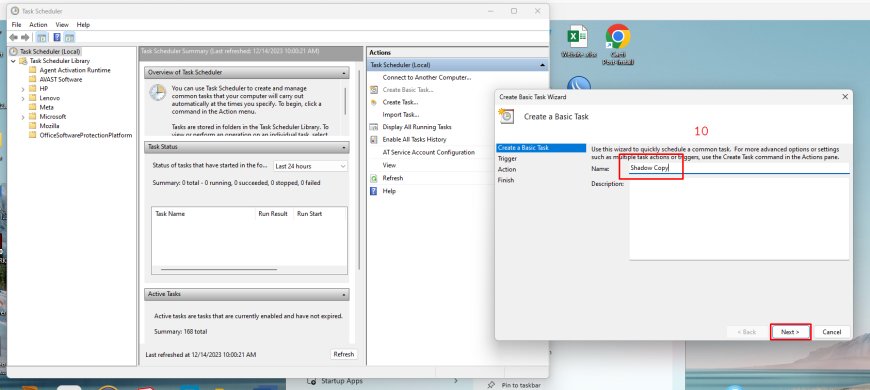Image resolution: width=870 pixels, height=390 pixels.
Task: Click the task list horizontal scrollbar
Action: click(219, 270)
